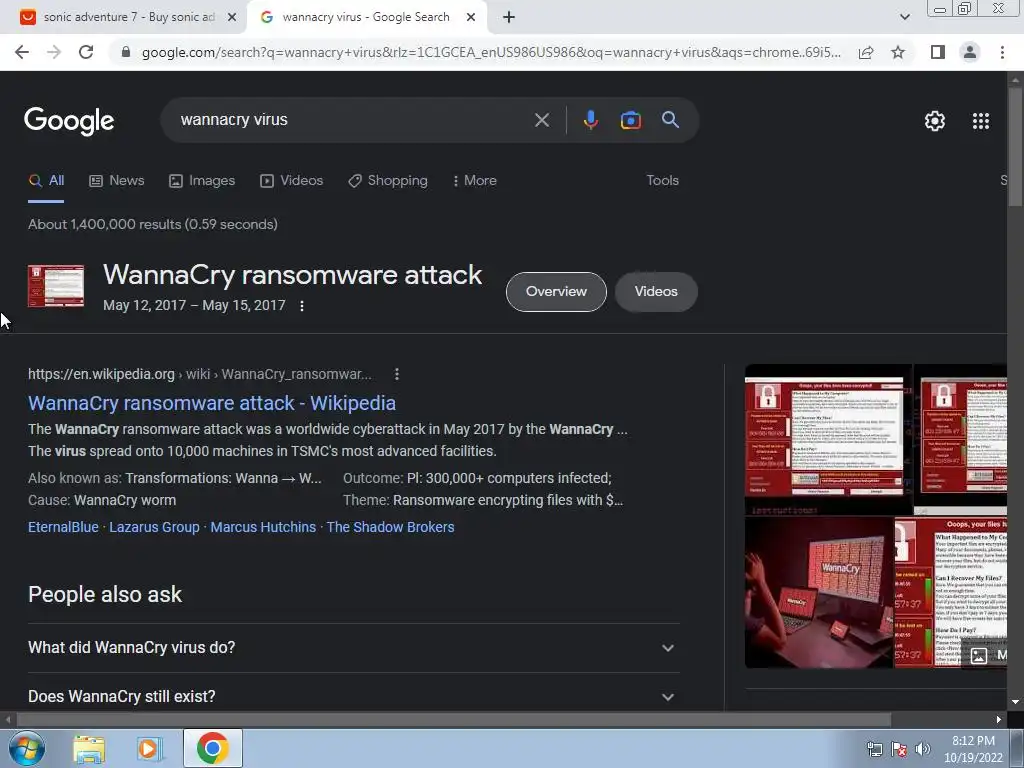1024x768 pixels.
Task: Click the scroll down arrow of the page
Action: click(x=1015, y=702)
